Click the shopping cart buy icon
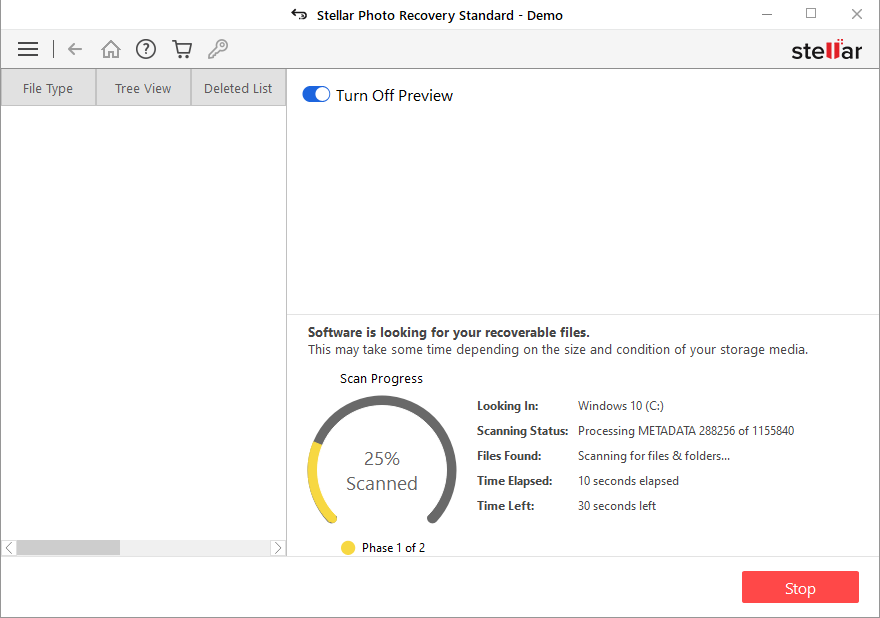Viewport: 880px width, 618px height. [x=181, y=49]
